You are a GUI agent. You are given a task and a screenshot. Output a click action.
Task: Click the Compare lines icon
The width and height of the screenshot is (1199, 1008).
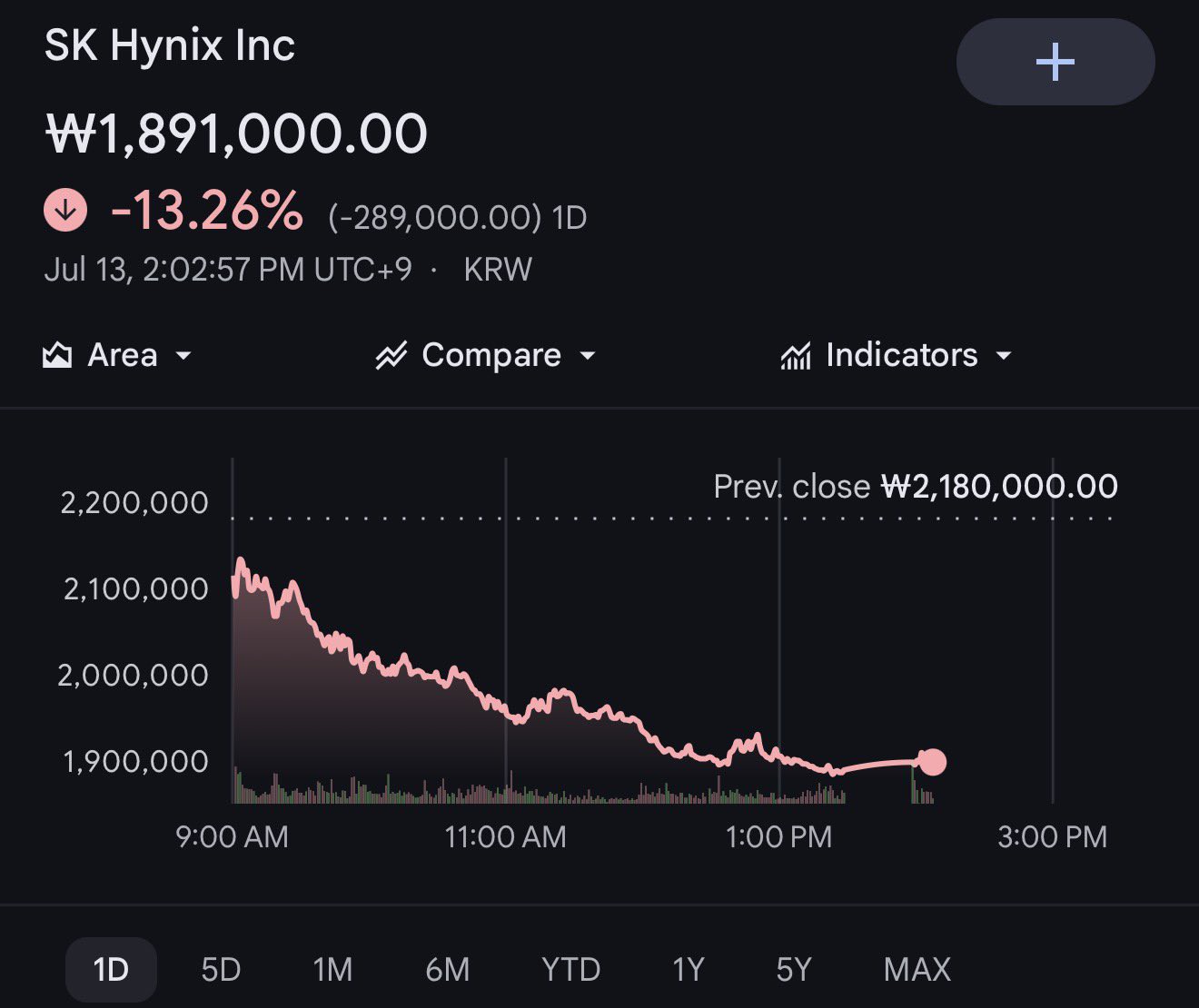click(391, 355)
